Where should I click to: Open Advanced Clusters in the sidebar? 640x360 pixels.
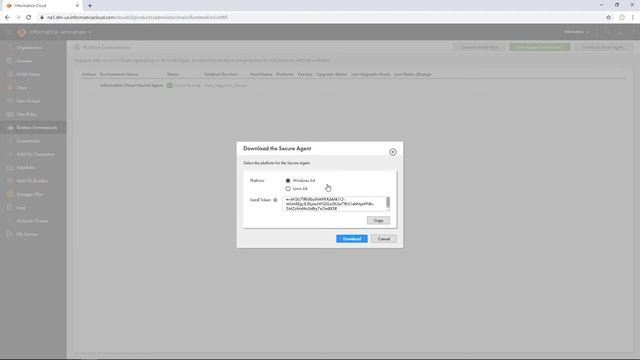(x=32, y=221)
